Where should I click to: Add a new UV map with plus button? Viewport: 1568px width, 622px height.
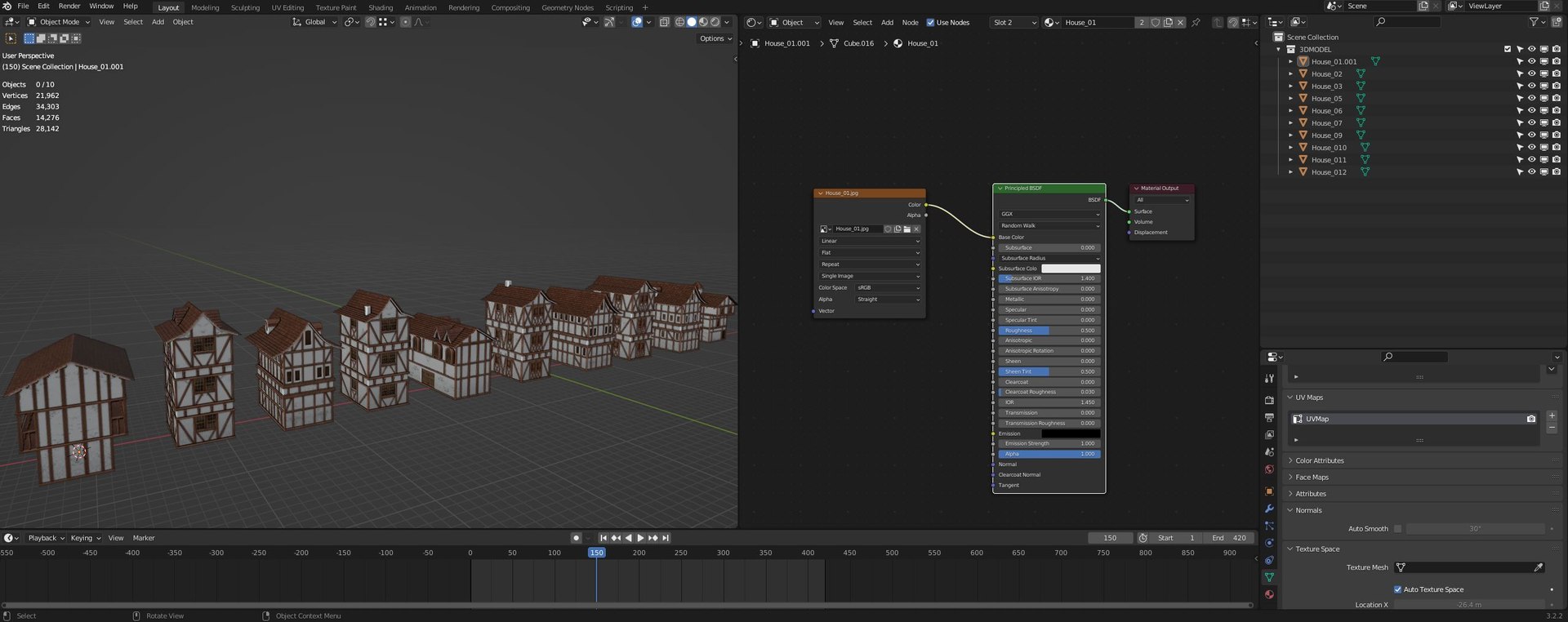click(x=1552, y=415)
